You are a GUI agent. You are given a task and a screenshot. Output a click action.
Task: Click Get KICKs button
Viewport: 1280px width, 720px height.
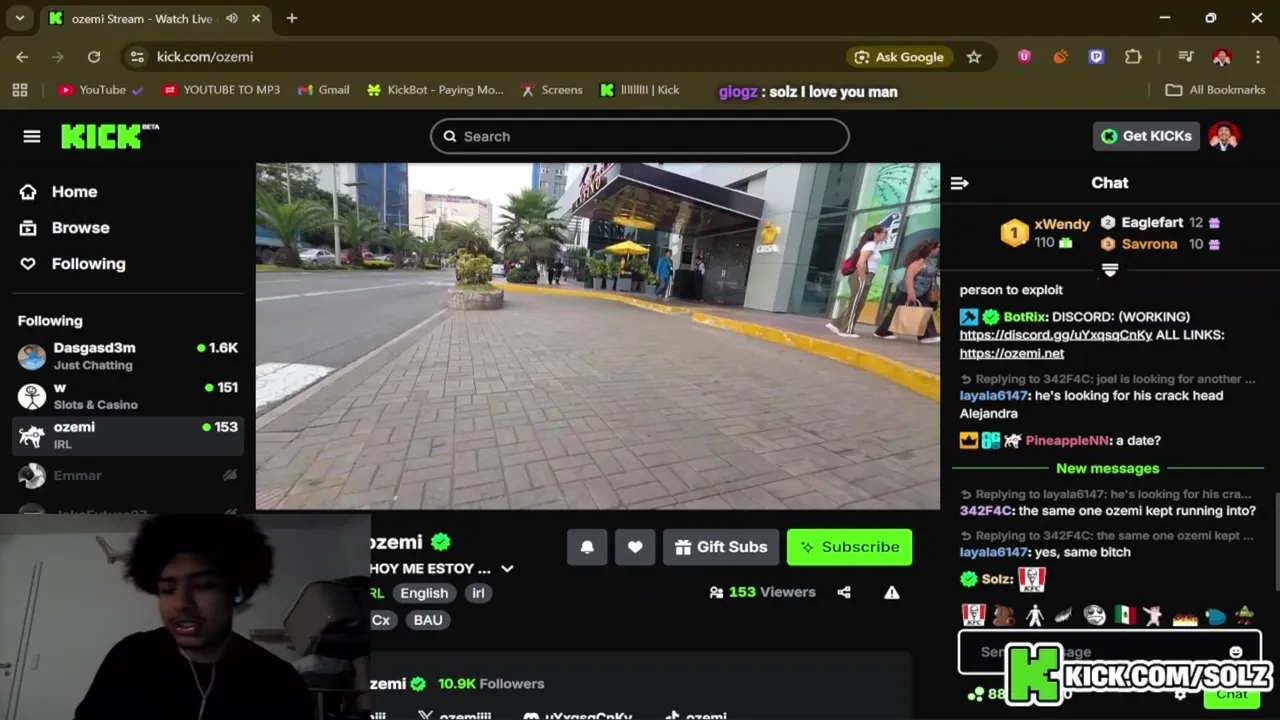pos(1146,136)
